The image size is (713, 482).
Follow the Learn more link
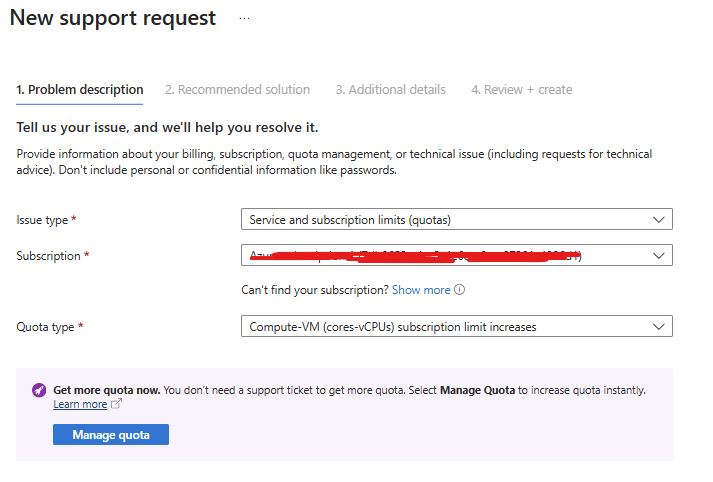(80, 404)
